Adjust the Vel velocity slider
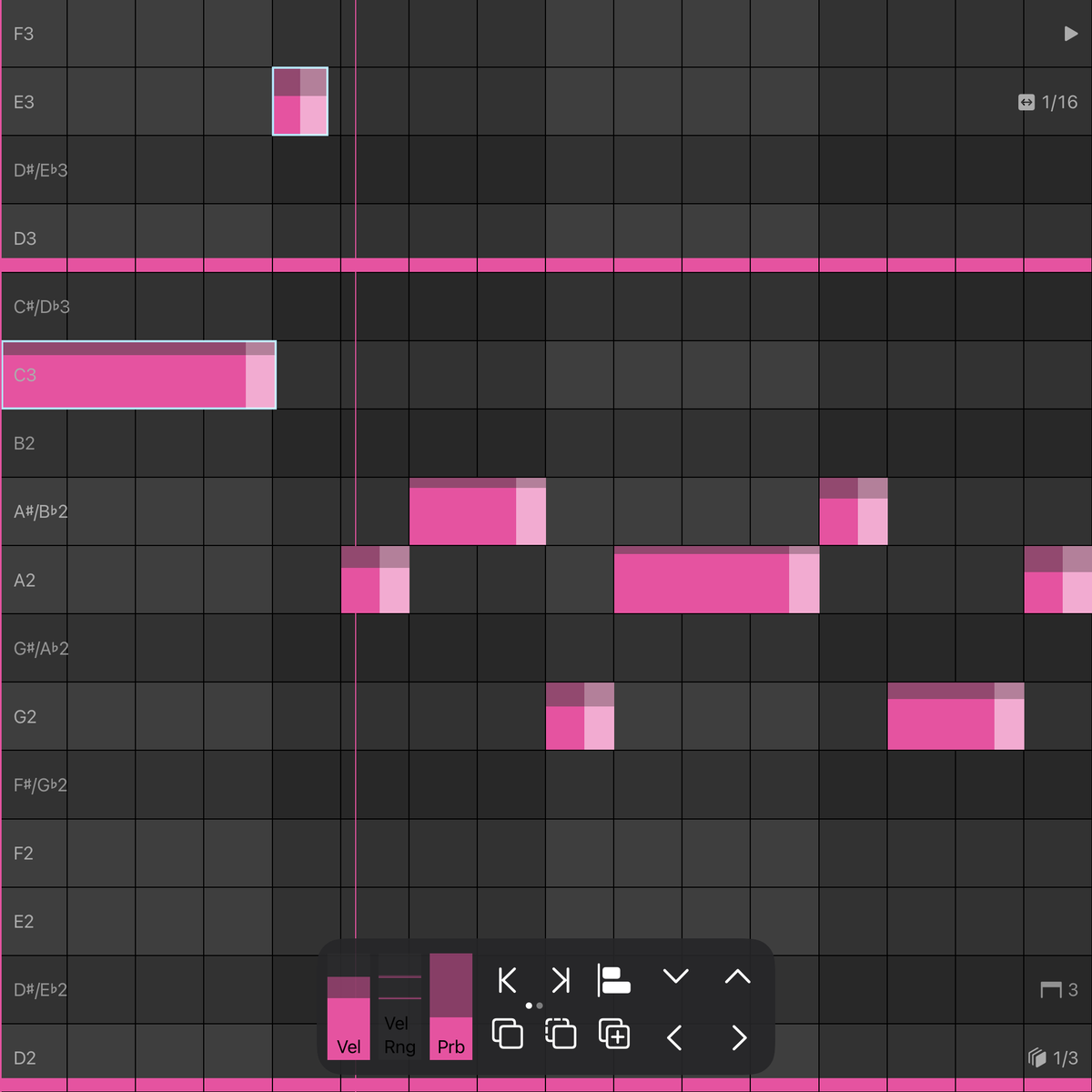 349,1006
